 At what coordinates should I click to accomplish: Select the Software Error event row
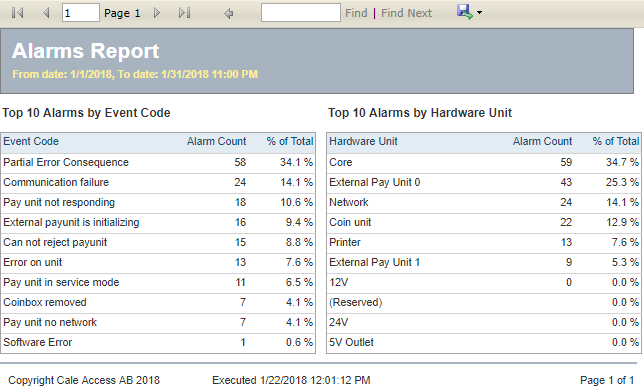pyautogui.click(x=158, y=343)
